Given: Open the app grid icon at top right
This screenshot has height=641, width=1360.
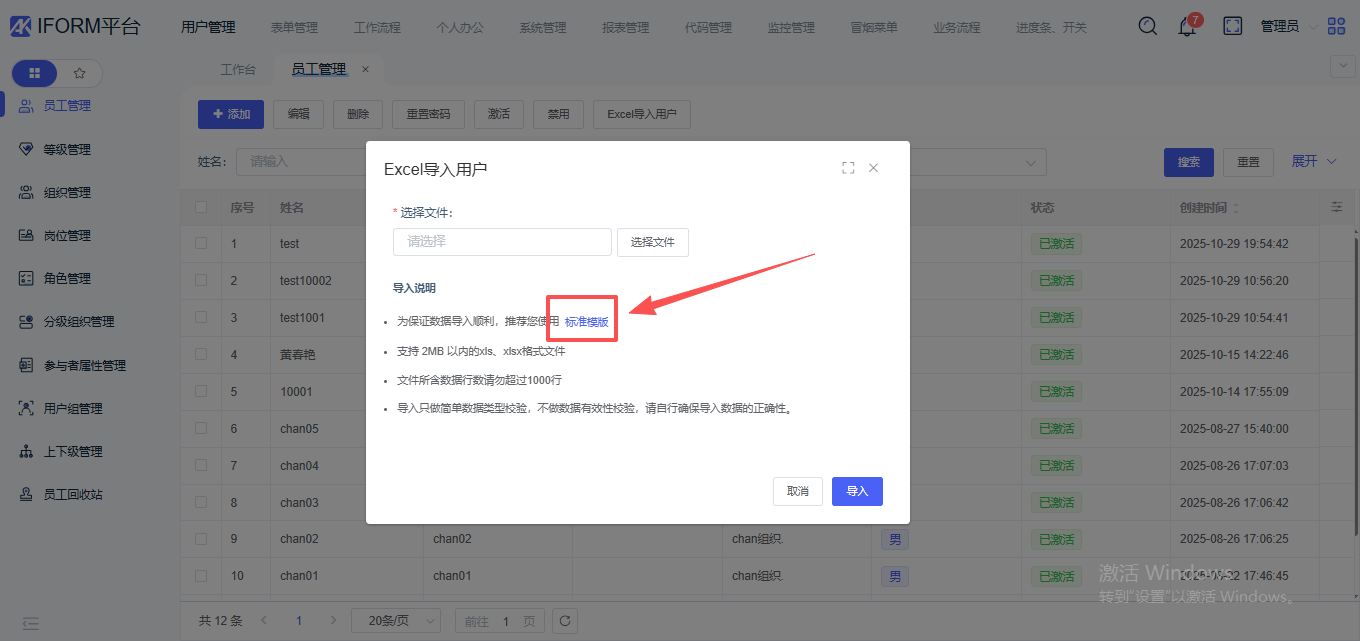Looking at the screenshot, I should point(1336,26).
